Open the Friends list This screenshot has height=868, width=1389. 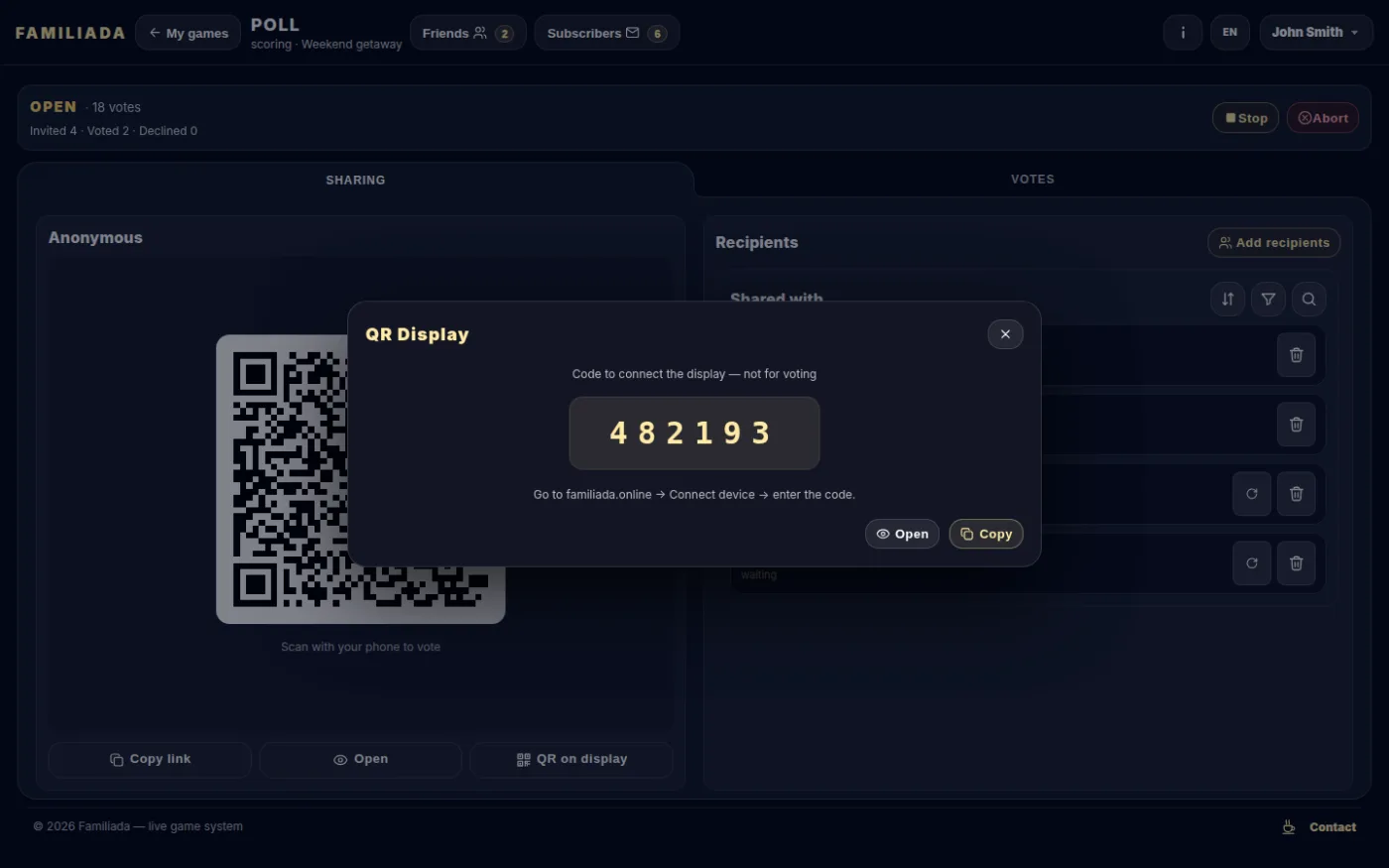468,33
